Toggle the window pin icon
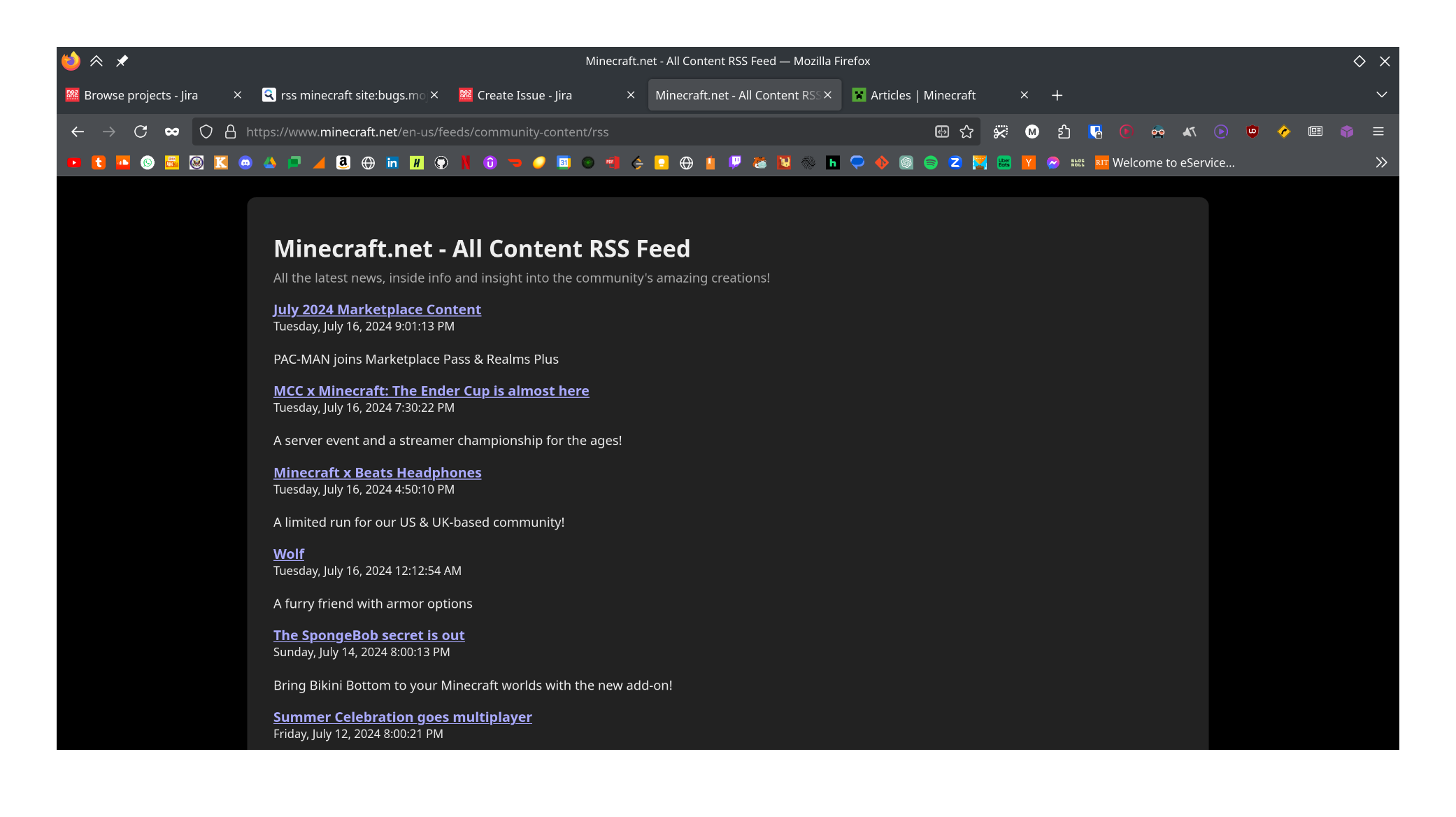Image resolution: width=1456 pixels, height=817 pixels. (122, 61)
